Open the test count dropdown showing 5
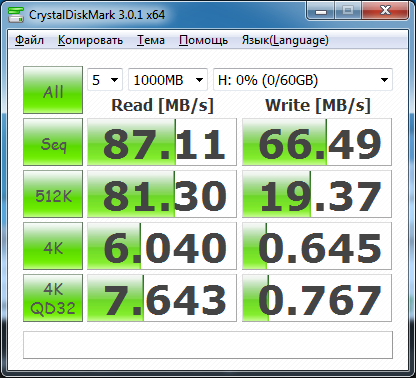The image size is (416, 378). click(x=105, y=80)
